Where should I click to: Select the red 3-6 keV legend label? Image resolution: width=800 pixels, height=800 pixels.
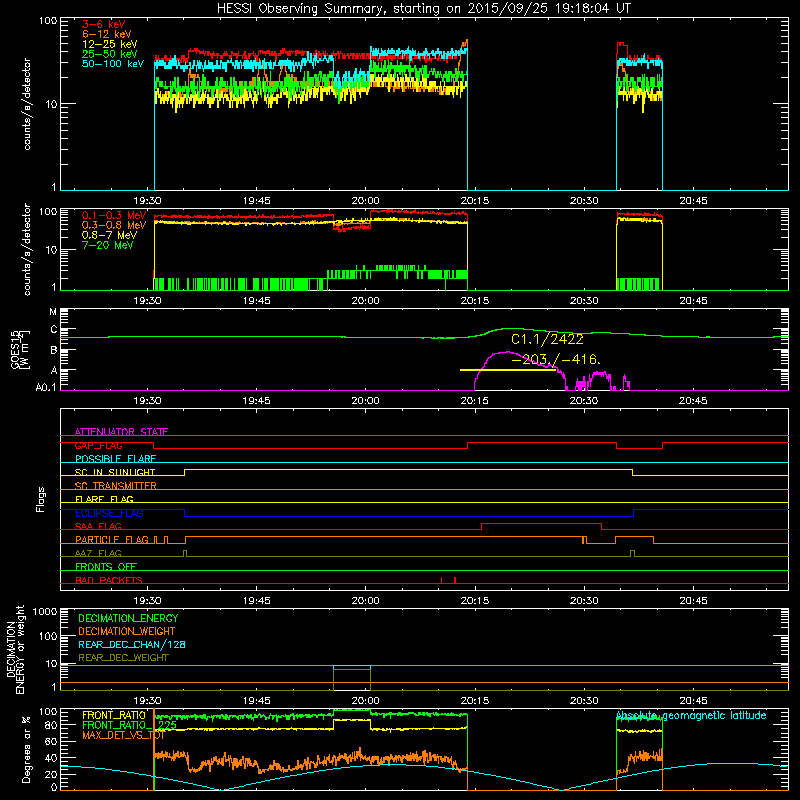[104, 24]
